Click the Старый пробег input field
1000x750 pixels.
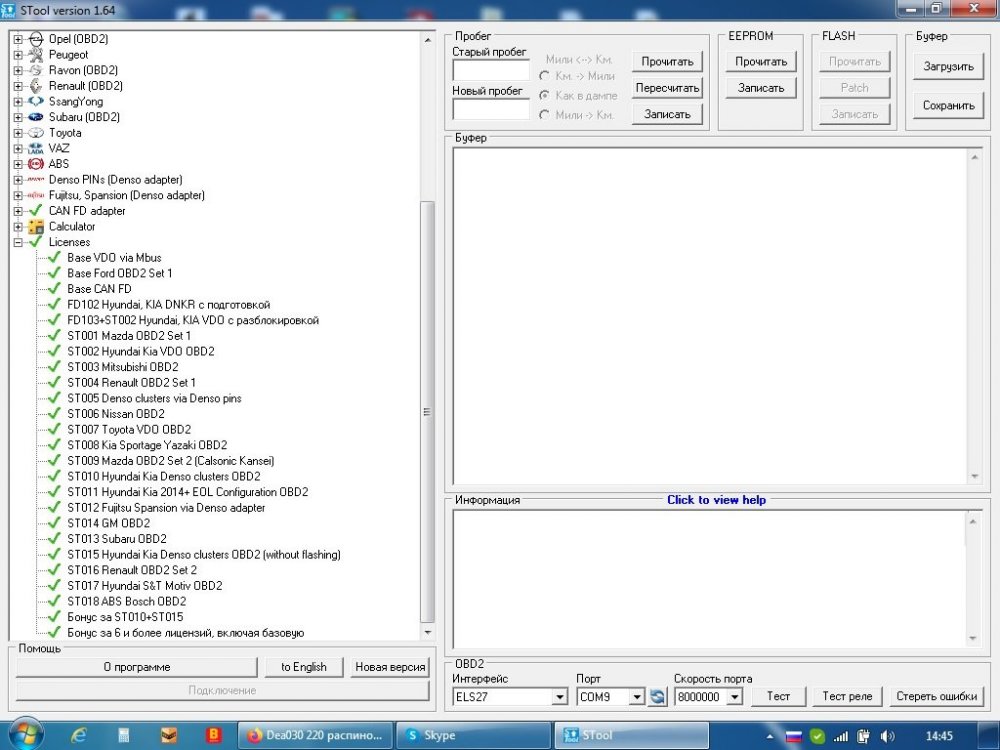pos(490,70)
